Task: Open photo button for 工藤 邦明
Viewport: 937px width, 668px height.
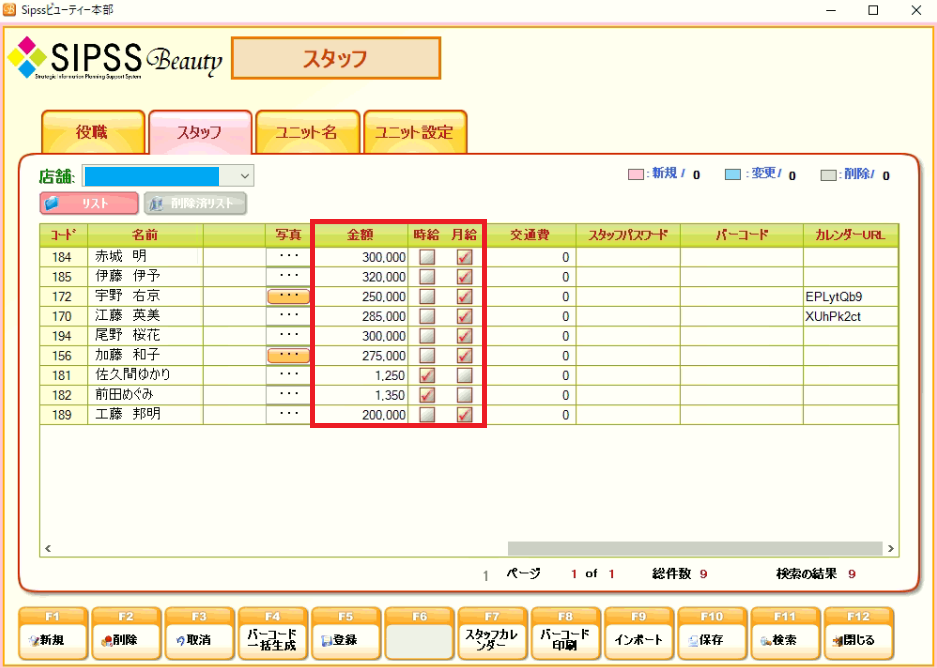Action: click(x=289, y=415)
